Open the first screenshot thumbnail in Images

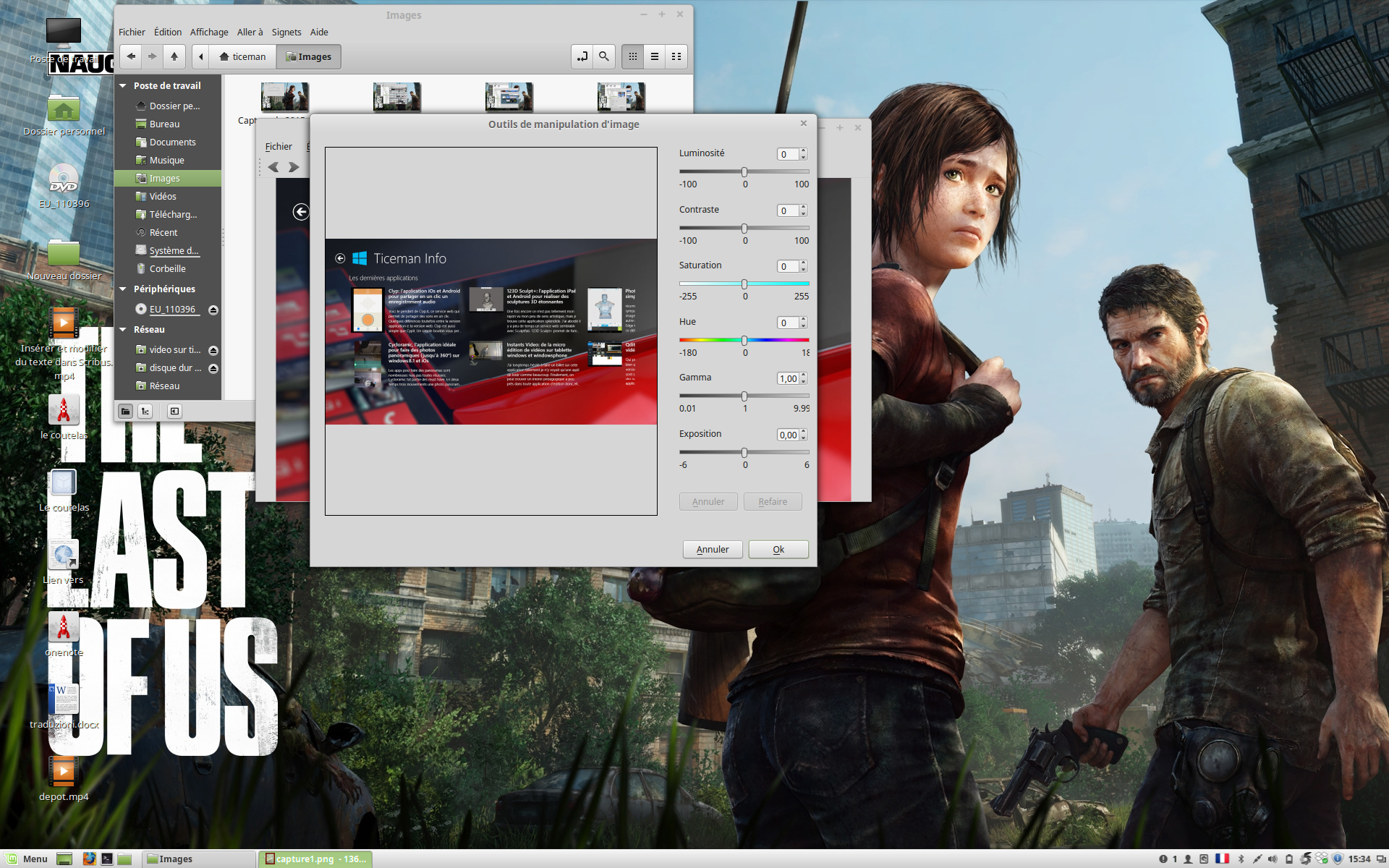(x=285, y=97)
